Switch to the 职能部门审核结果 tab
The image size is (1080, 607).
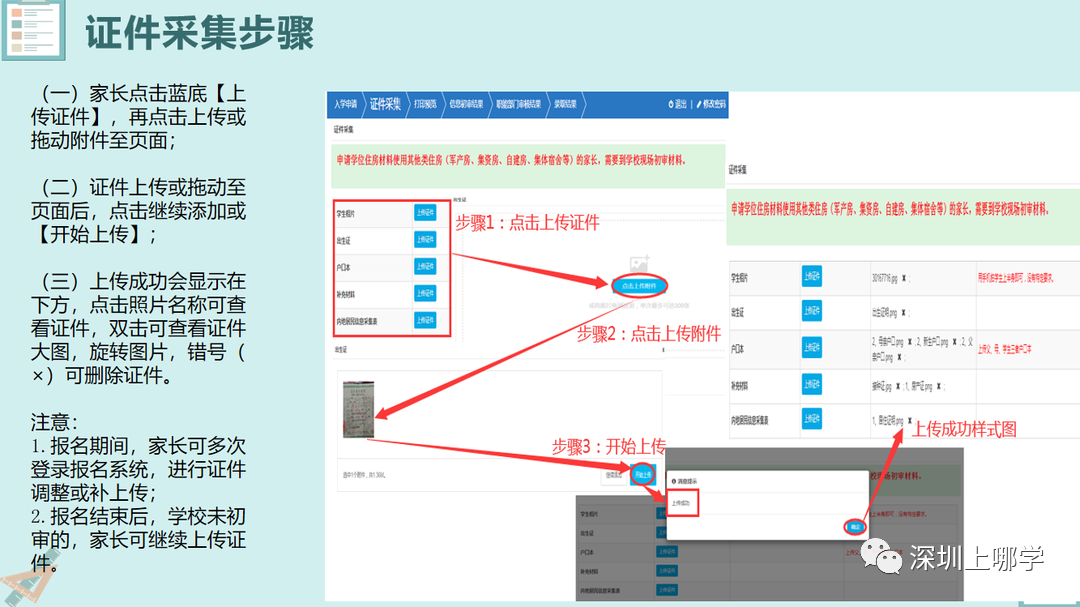[518, 104]
